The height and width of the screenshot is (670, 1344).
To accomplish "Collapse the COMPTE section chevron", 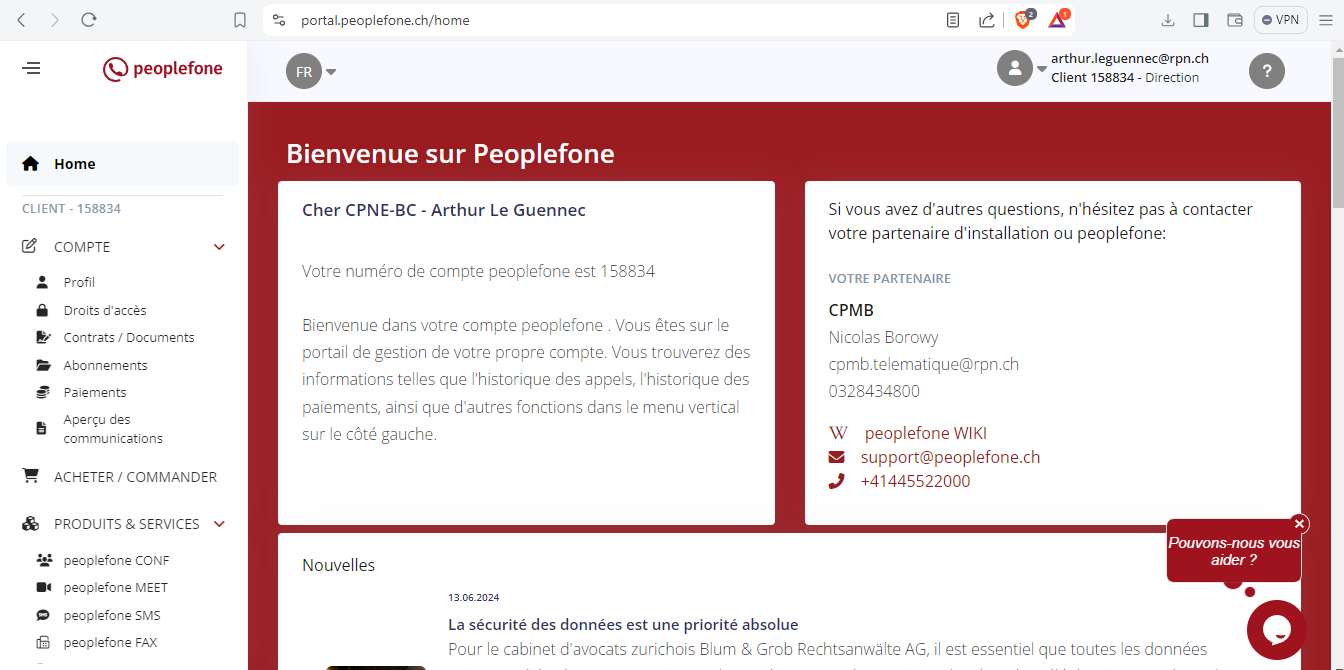I will pyautogui.click(x=220, y=247).
